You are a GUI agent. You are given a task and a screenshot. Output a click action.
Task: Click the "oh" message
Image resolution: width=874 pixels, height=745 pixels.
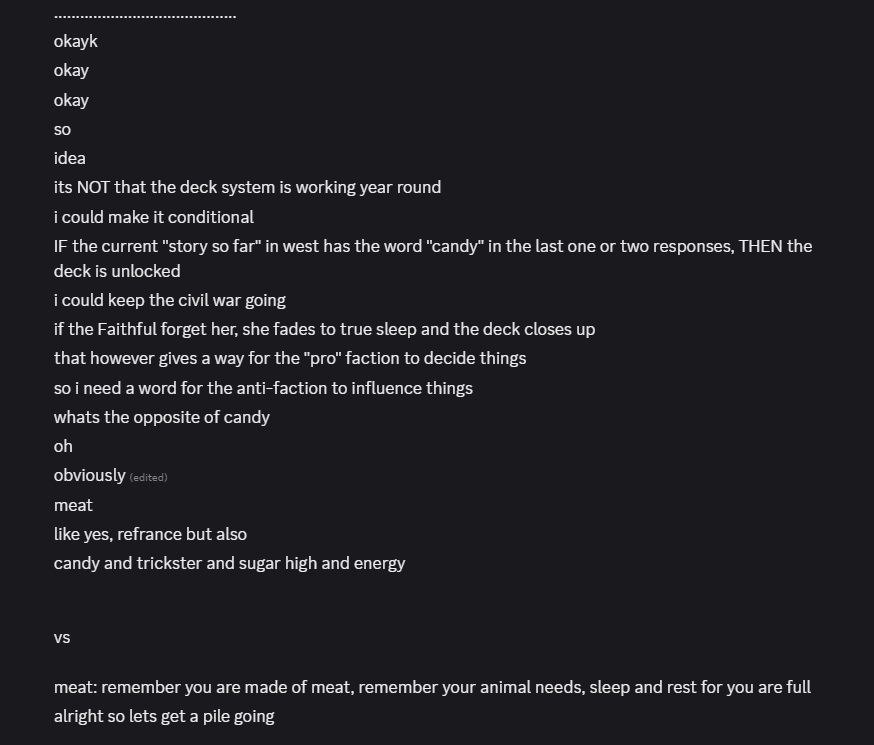click(63, 446)
